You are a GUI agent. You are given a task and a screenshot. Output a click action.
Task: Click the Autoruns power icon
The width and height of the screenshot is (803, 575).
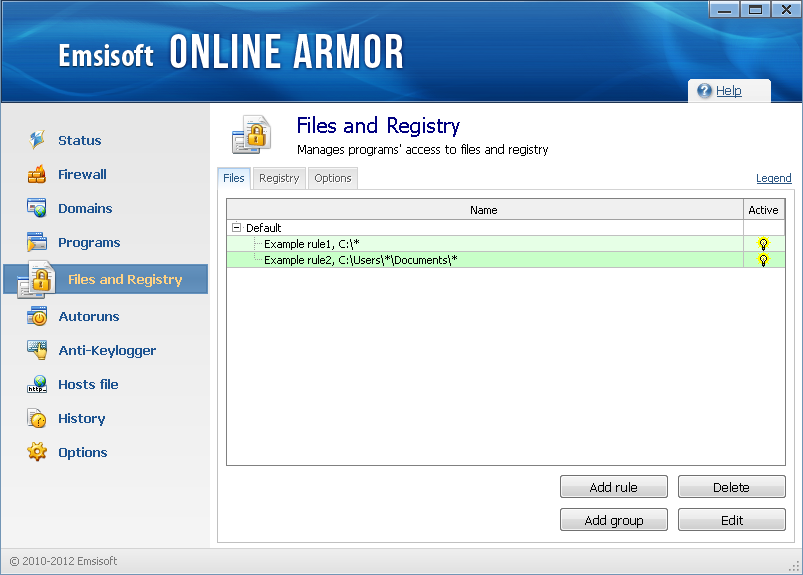pos(37,316)
